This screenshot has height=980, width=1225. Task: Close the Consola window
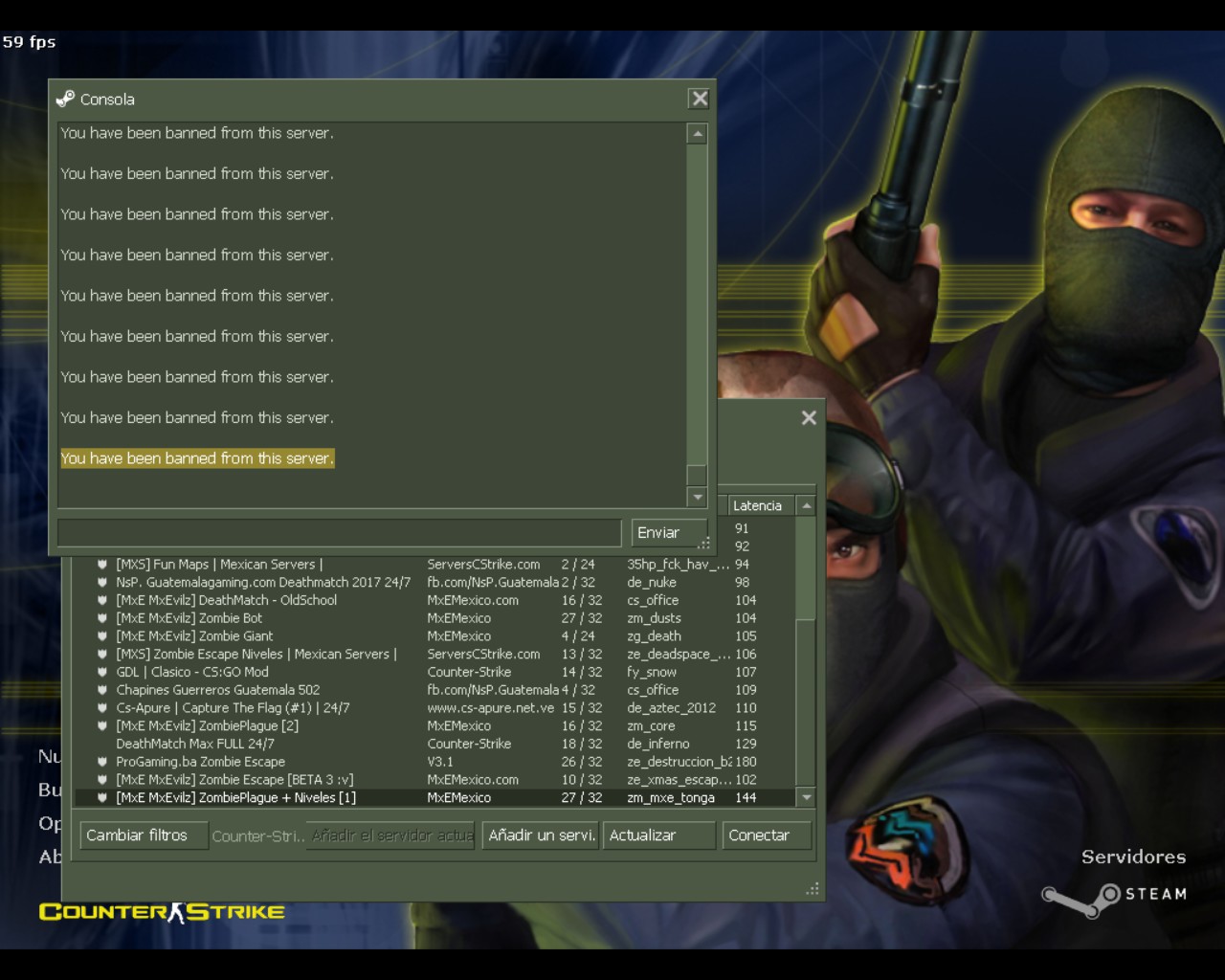[x=700, y=99]
